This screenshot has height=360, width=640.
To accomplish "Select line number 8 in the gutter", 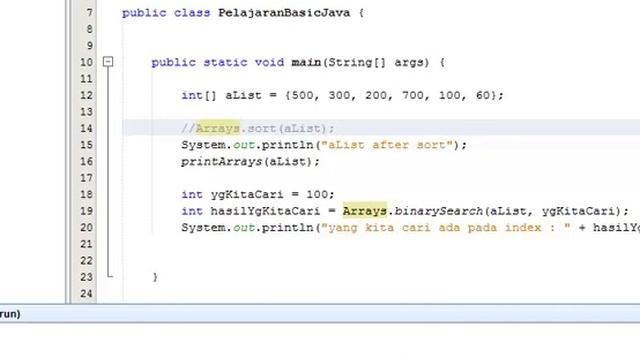I will pos(89,29).
